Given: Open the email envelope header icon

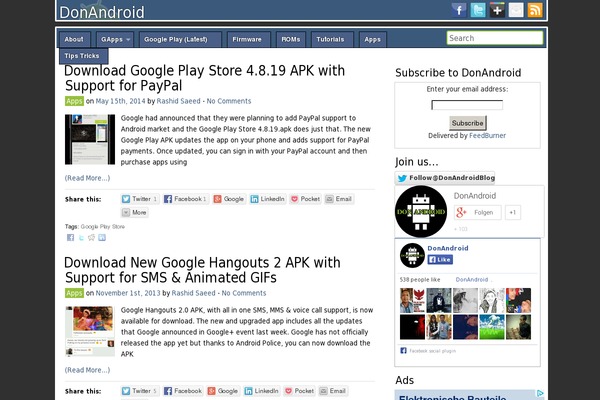Looking at the screenshot, I should click(516, 10).
